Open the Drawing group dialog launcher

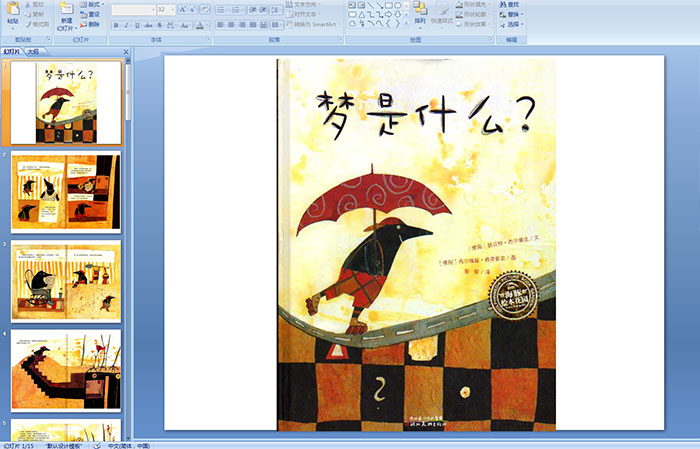click(490, 40)
